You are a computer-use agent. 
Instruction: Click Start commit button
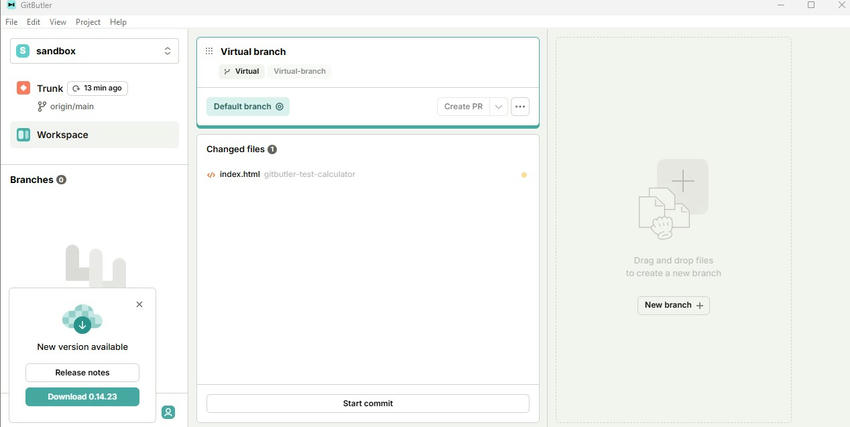(x=368, y=404)
